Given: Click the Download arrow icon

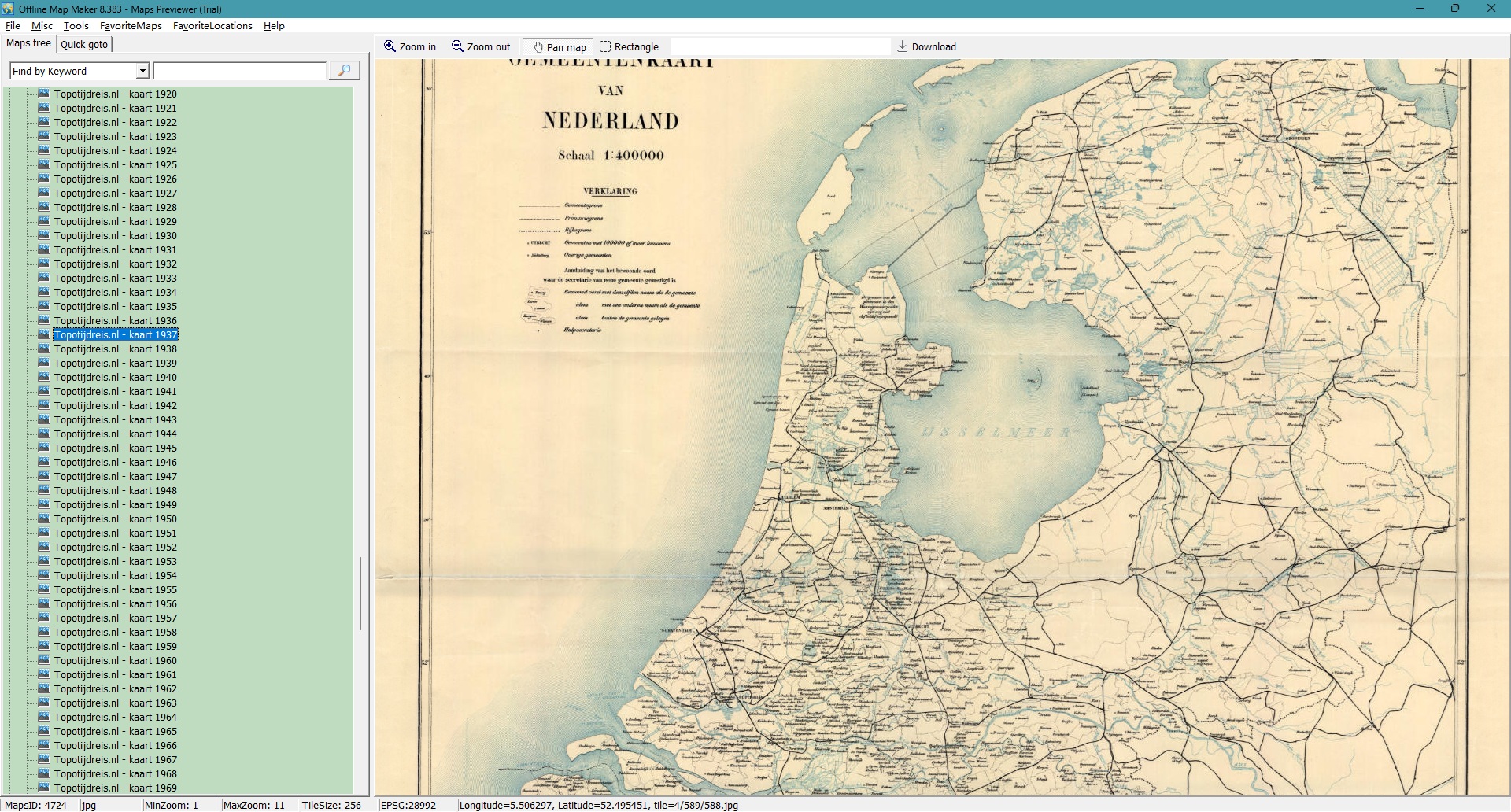Looking at the screenshot, I should click(x=902, y=46).
